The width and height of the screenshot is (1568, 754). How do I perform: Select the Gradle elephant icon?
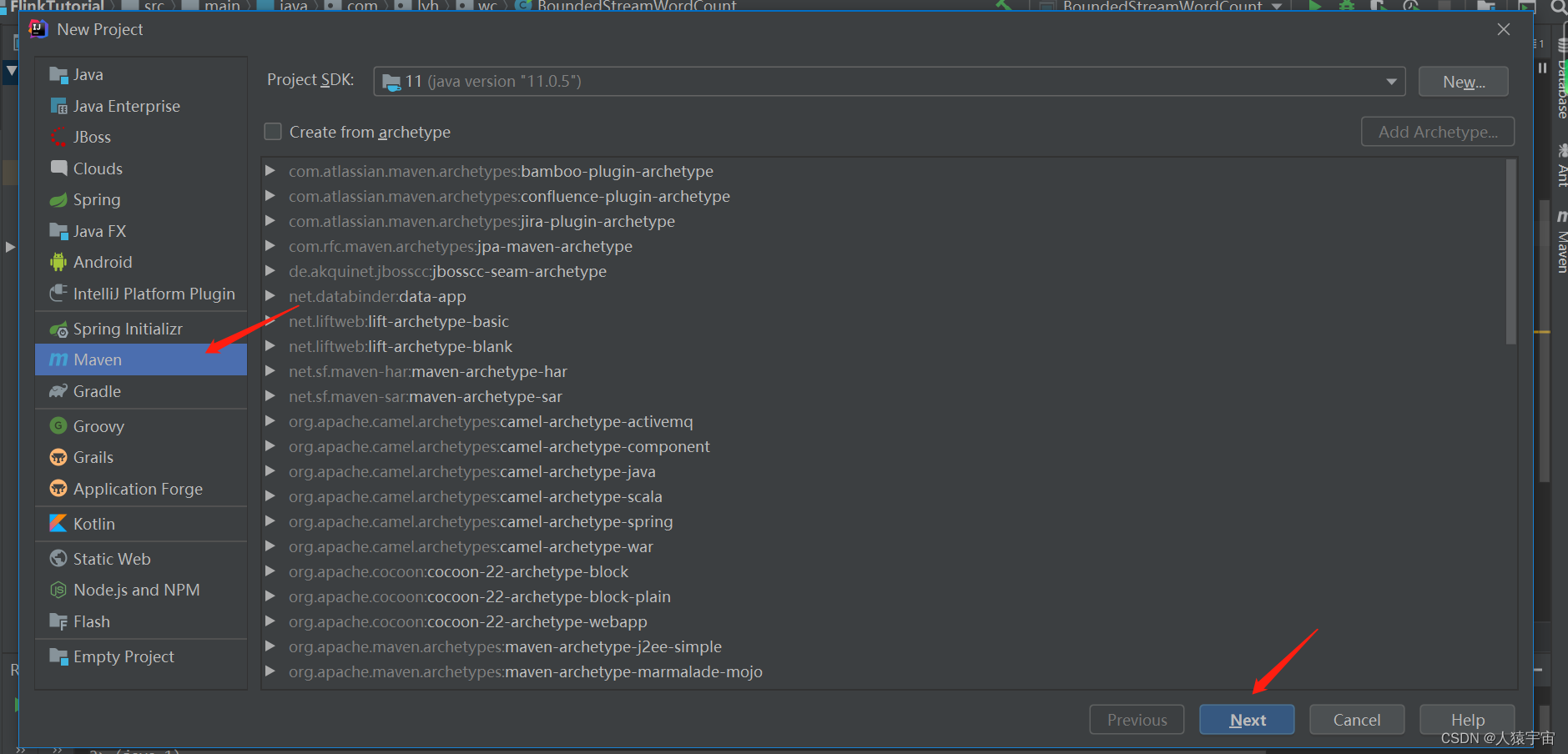pos(58,391)
